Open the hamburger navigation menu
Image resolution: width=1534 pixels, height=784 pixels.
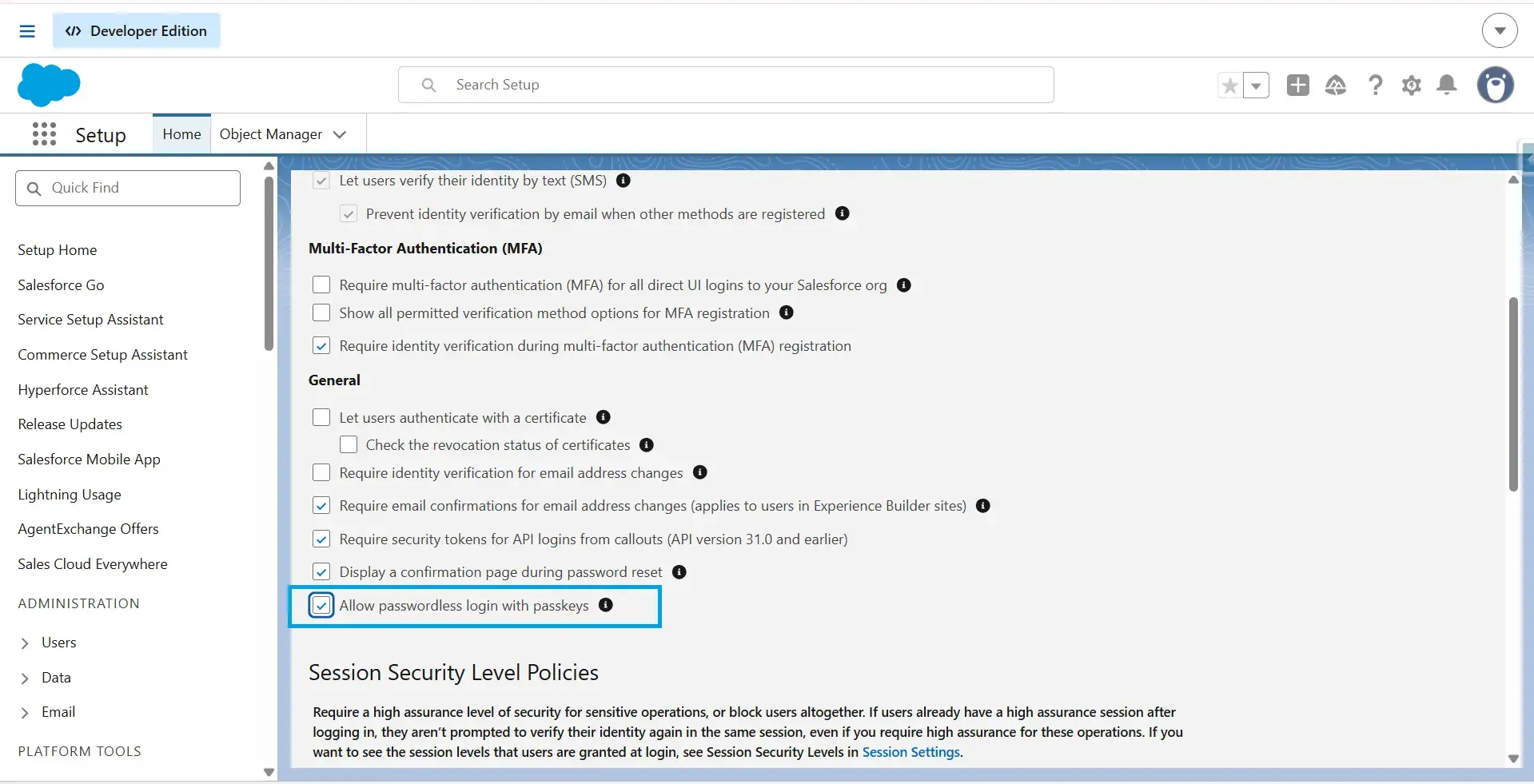(27, 31)
